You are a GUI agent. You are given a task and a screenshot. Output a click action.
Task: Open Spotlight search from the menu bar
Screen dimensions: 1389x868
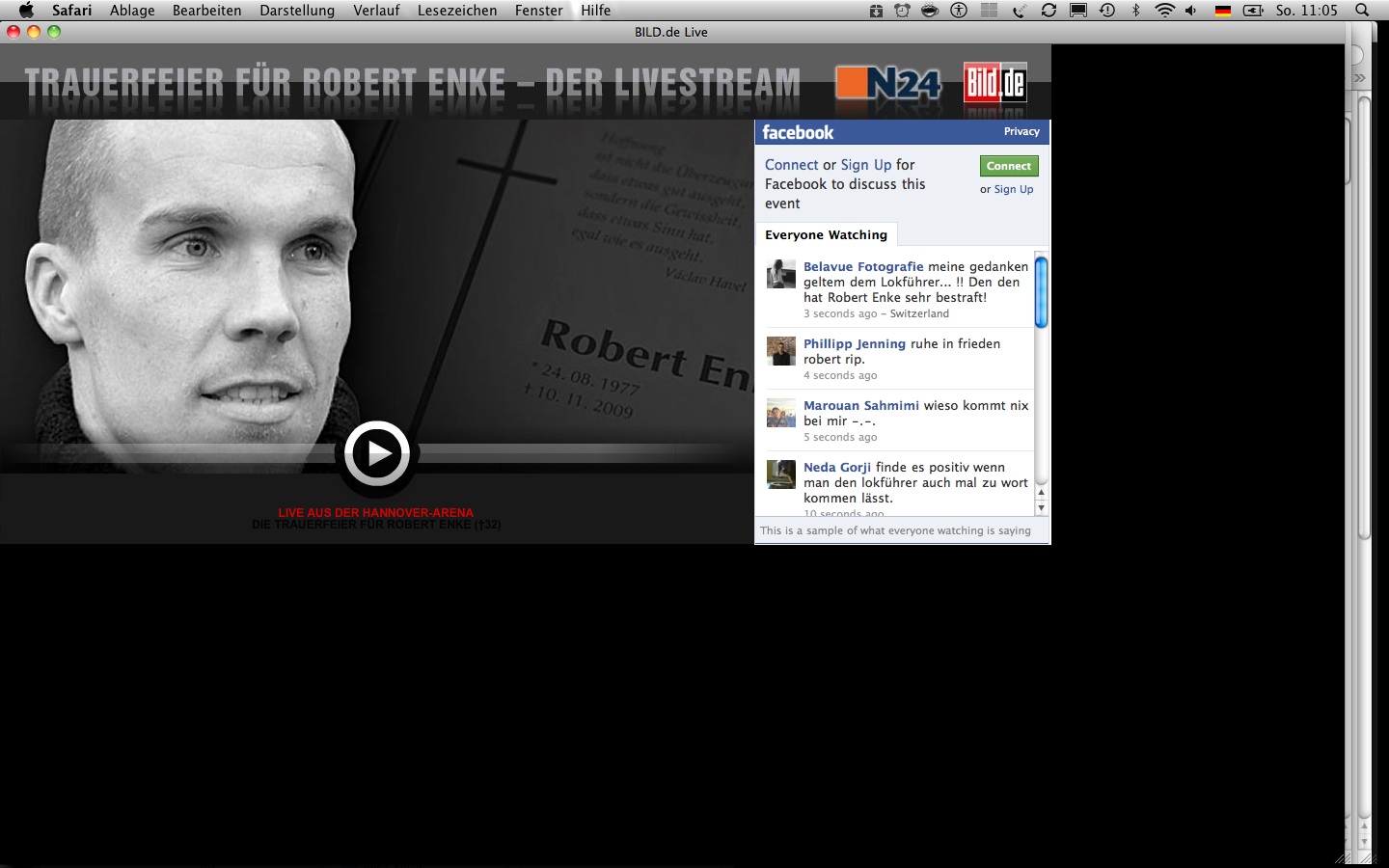tap(1361, 11)
